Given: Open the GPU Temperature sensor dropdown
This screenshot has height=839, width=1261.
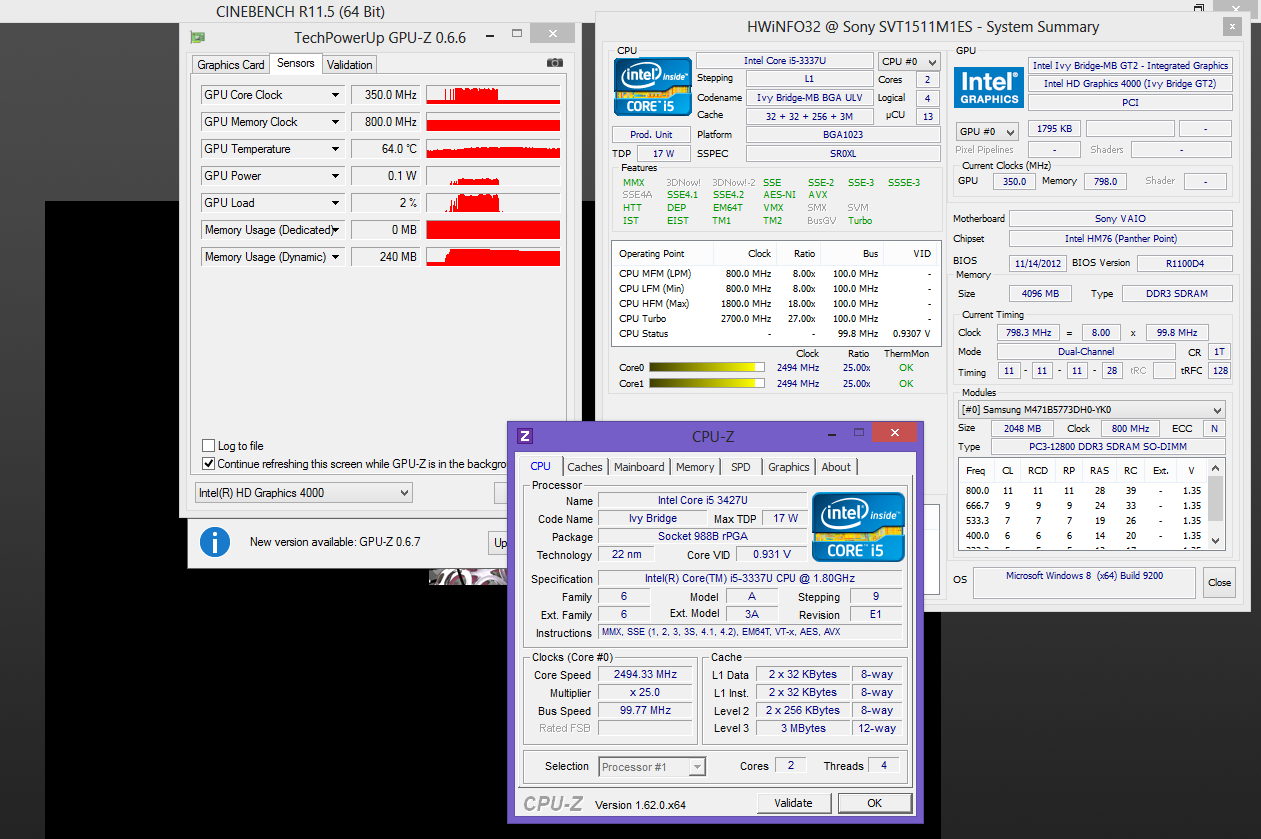Looking at the screenshot, I should 336,149.
